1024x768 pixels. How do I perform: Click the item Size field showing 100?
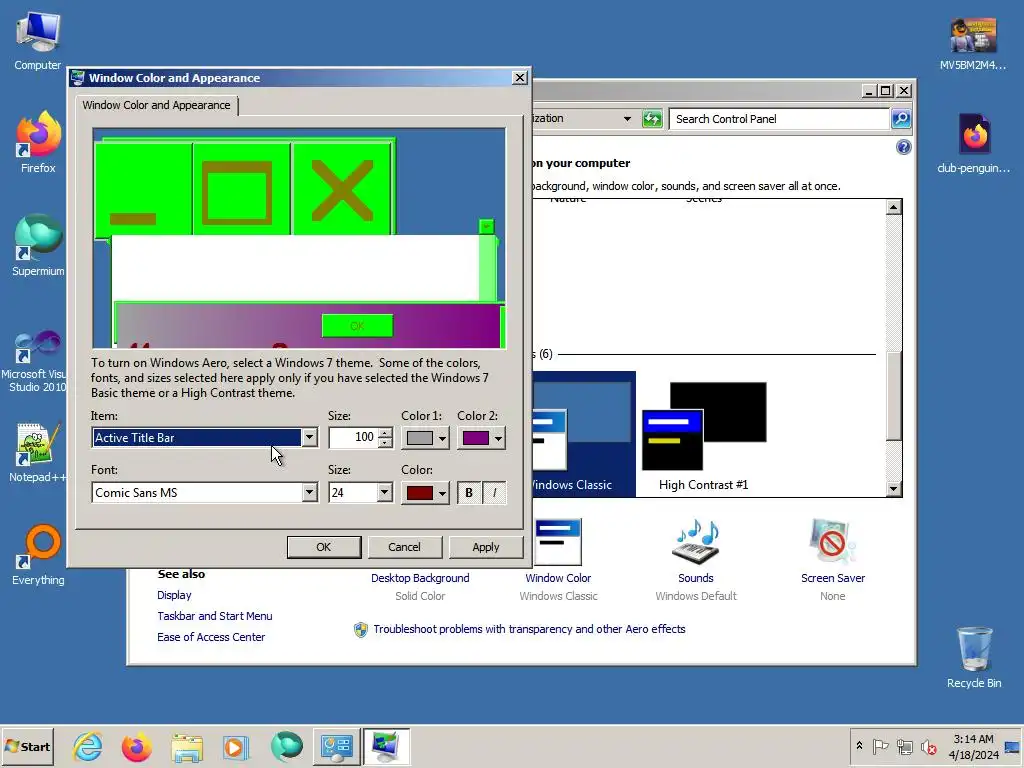[x=353, y=438]
